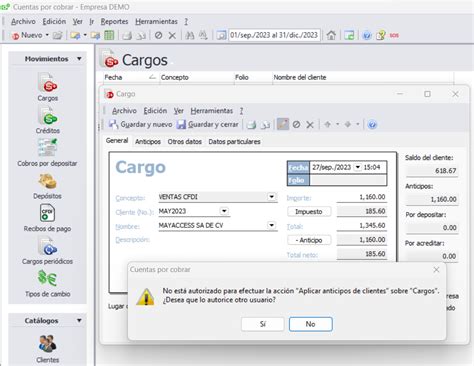Click help icon in Cargo toolbar
This screenshot has height=366, width=474.
(372, 125)
